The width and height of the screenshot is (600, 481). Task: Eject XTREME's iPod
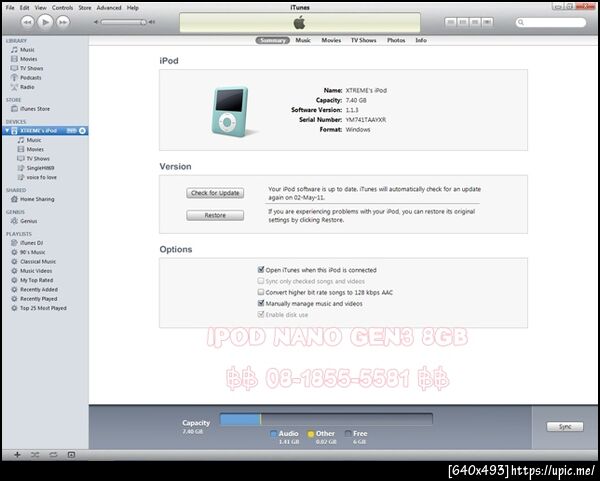pos(82,131)
